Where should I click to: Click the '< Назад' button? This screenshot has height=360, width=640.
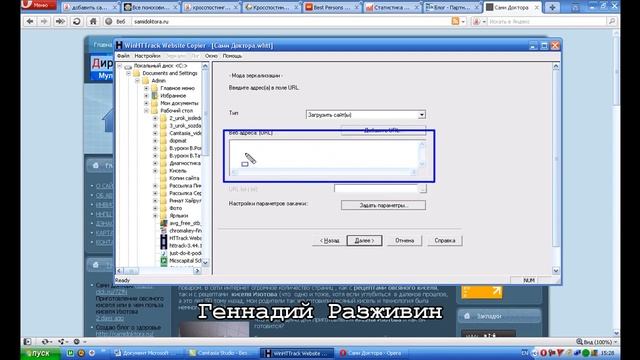point(329,240)
